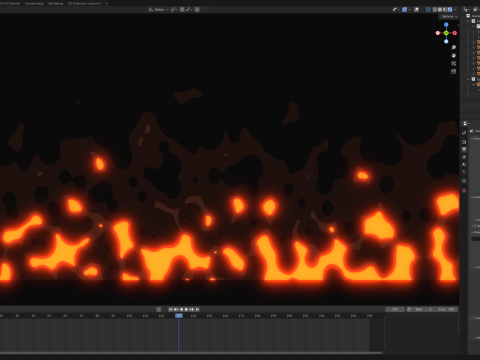480x360 pixels.
Task: Click the zoom view magnifier icon
Action: 453,47
